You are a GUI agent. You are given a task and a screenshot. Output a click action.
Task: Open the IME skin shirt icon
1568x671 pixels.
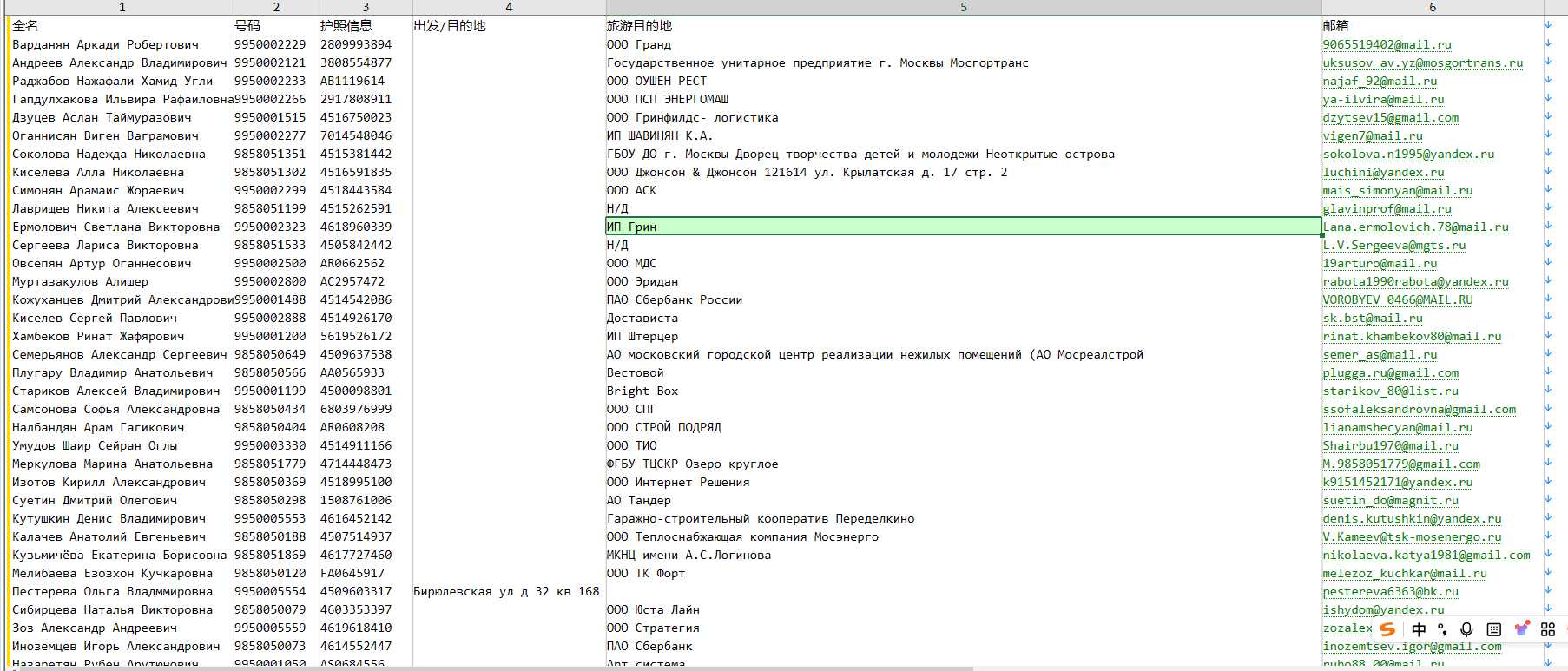coord(1521,629)
